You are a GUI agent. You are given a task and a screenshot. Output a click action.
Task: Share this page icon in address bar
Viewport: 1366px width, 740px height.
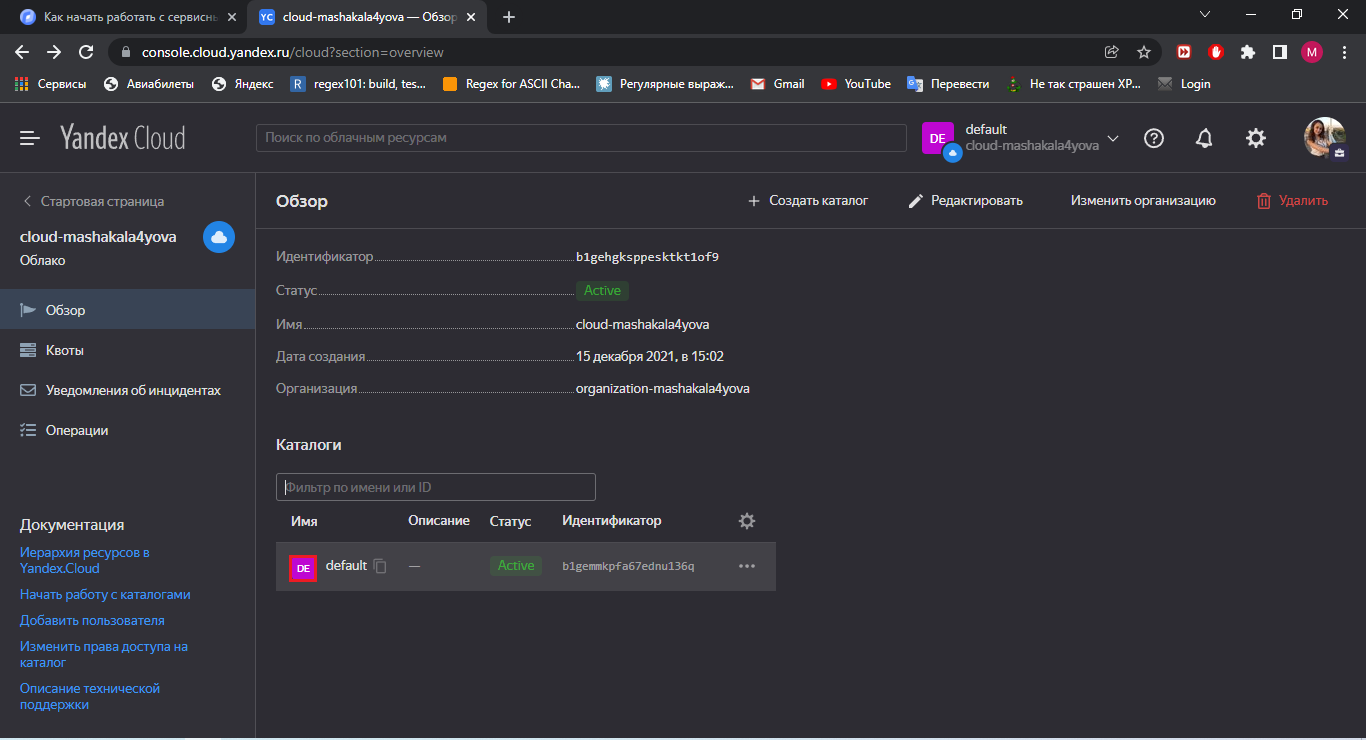click(1112, 52)
